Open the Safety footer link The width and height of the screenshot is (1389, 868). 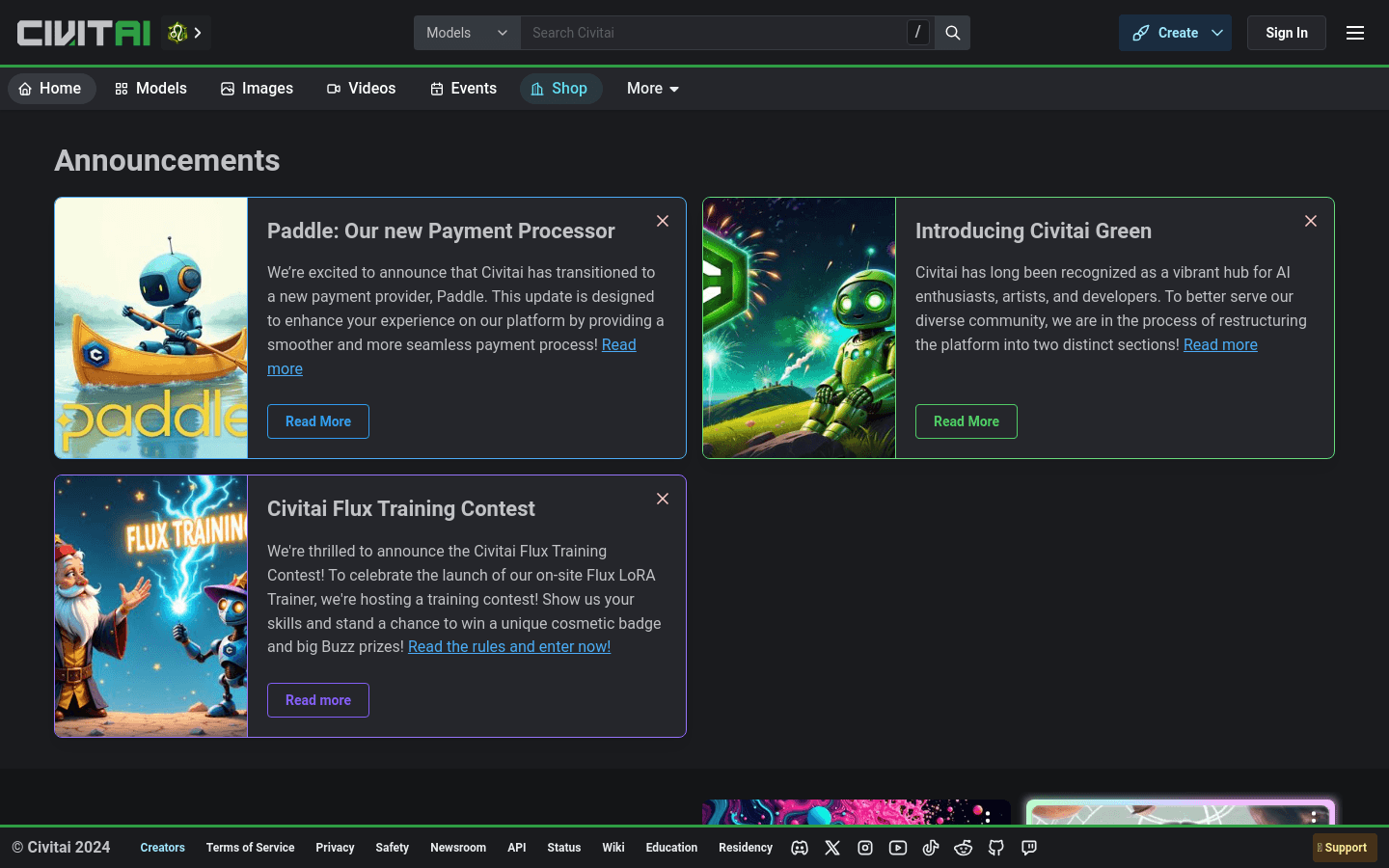[x=392, y=848]
